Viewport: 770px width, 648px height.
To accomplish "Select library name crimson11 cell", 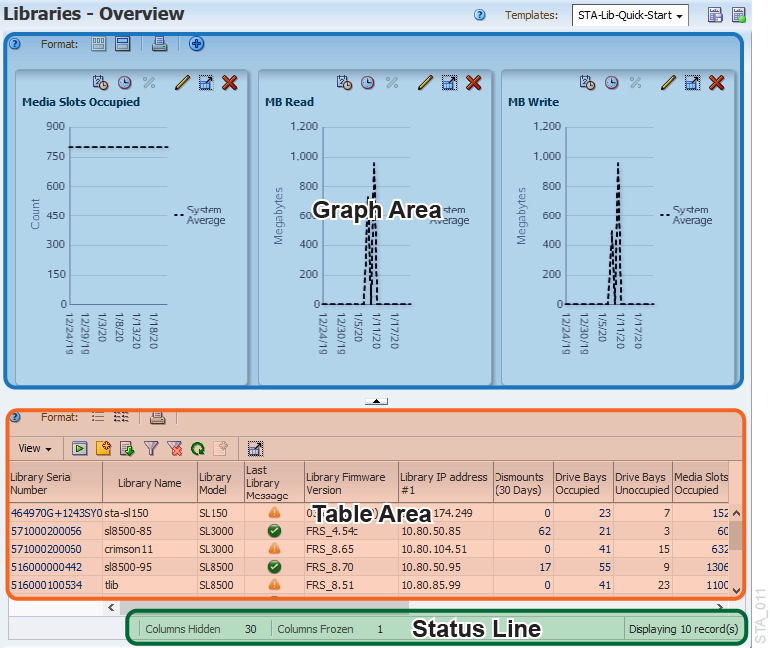I will click(150, 549).
